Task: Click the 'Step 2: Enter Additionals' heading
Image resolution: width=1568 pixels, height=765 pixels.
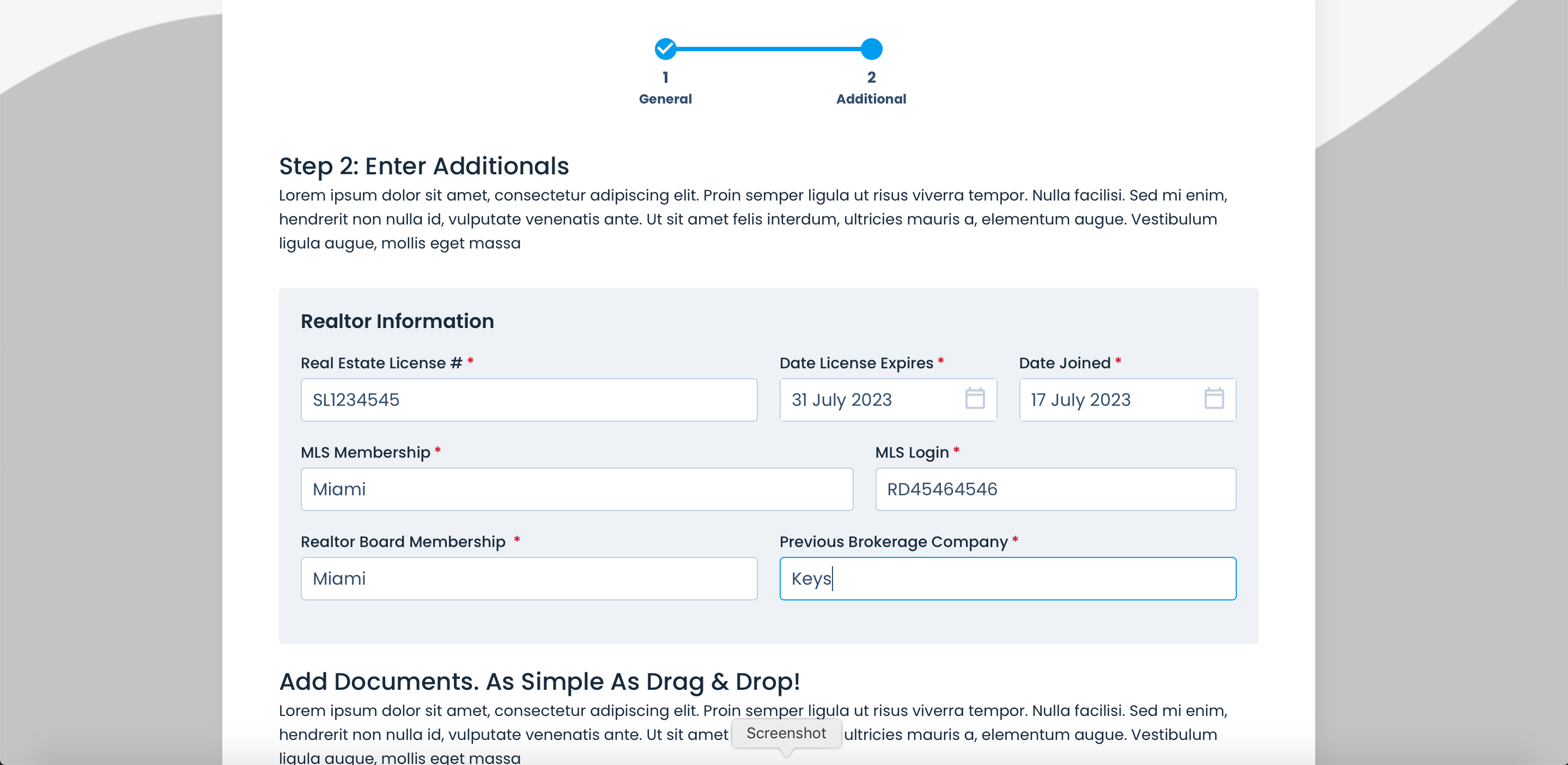Action: coord(424,166)
